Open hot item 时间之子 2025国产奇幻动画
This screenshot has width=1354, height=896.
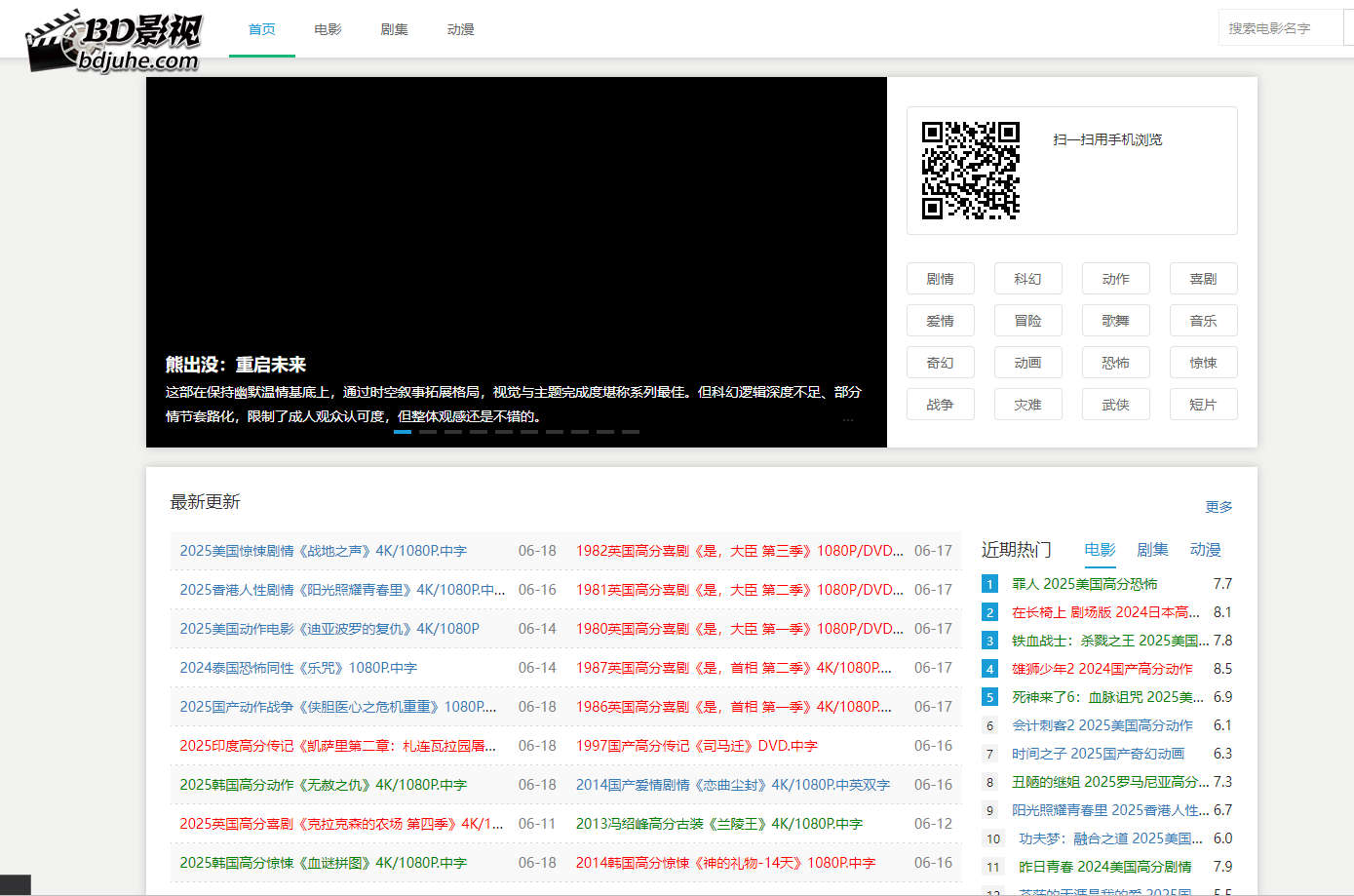[1099, 754]
